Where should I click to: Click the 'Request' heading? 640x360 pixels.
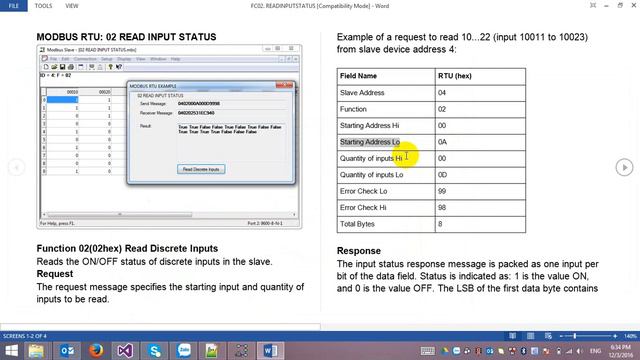pyautogui.click(x=55, y=274)
